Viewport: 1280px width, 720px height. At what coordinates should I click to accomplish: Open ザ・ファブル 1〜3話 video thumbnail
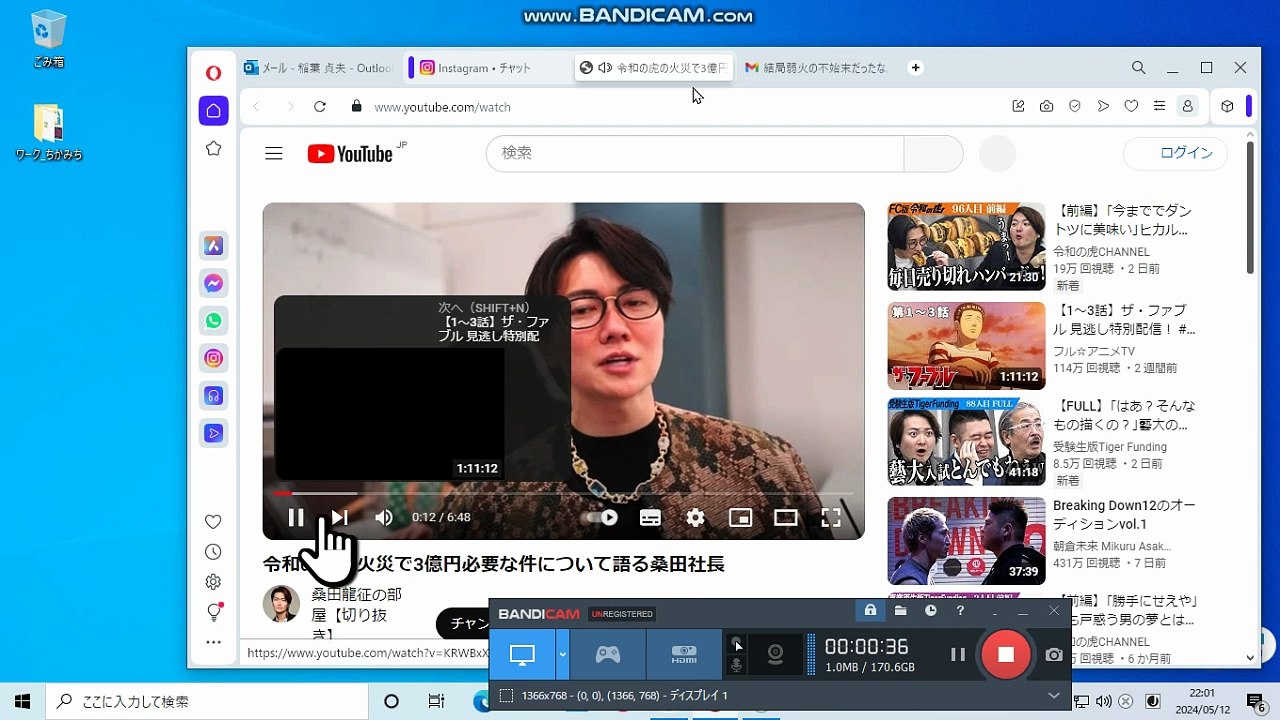coord(966,346)
